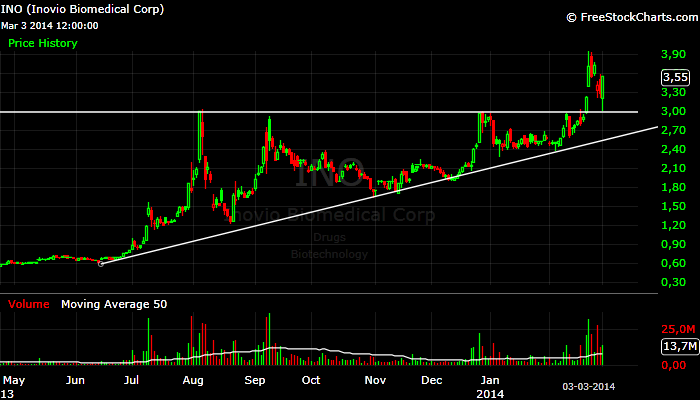Click the May 13 date axis label
Screen dimensions: 700x400
(14, 387)
